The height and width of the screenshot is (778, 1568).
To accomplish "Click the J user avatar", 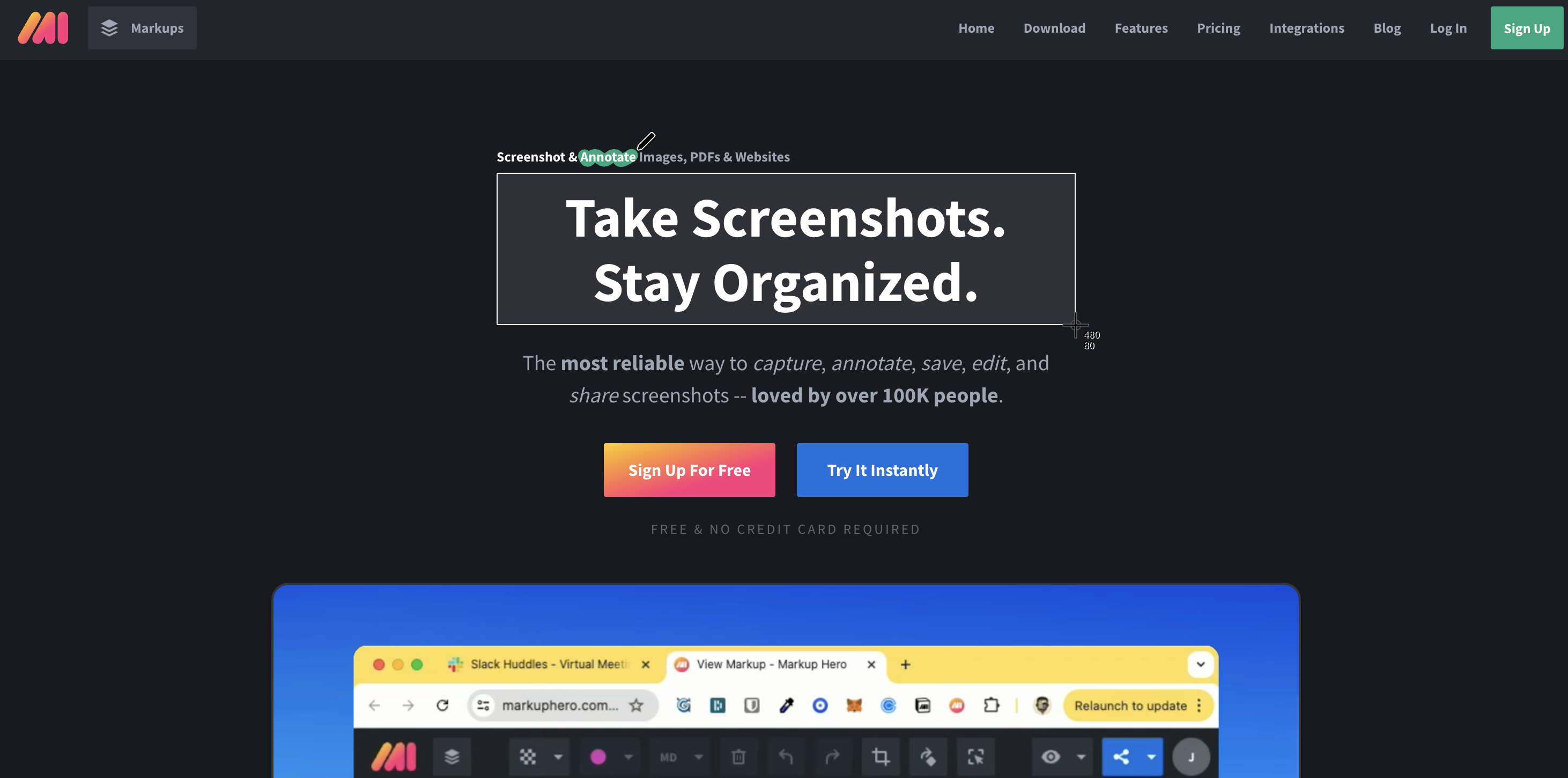I will 1190,757.
